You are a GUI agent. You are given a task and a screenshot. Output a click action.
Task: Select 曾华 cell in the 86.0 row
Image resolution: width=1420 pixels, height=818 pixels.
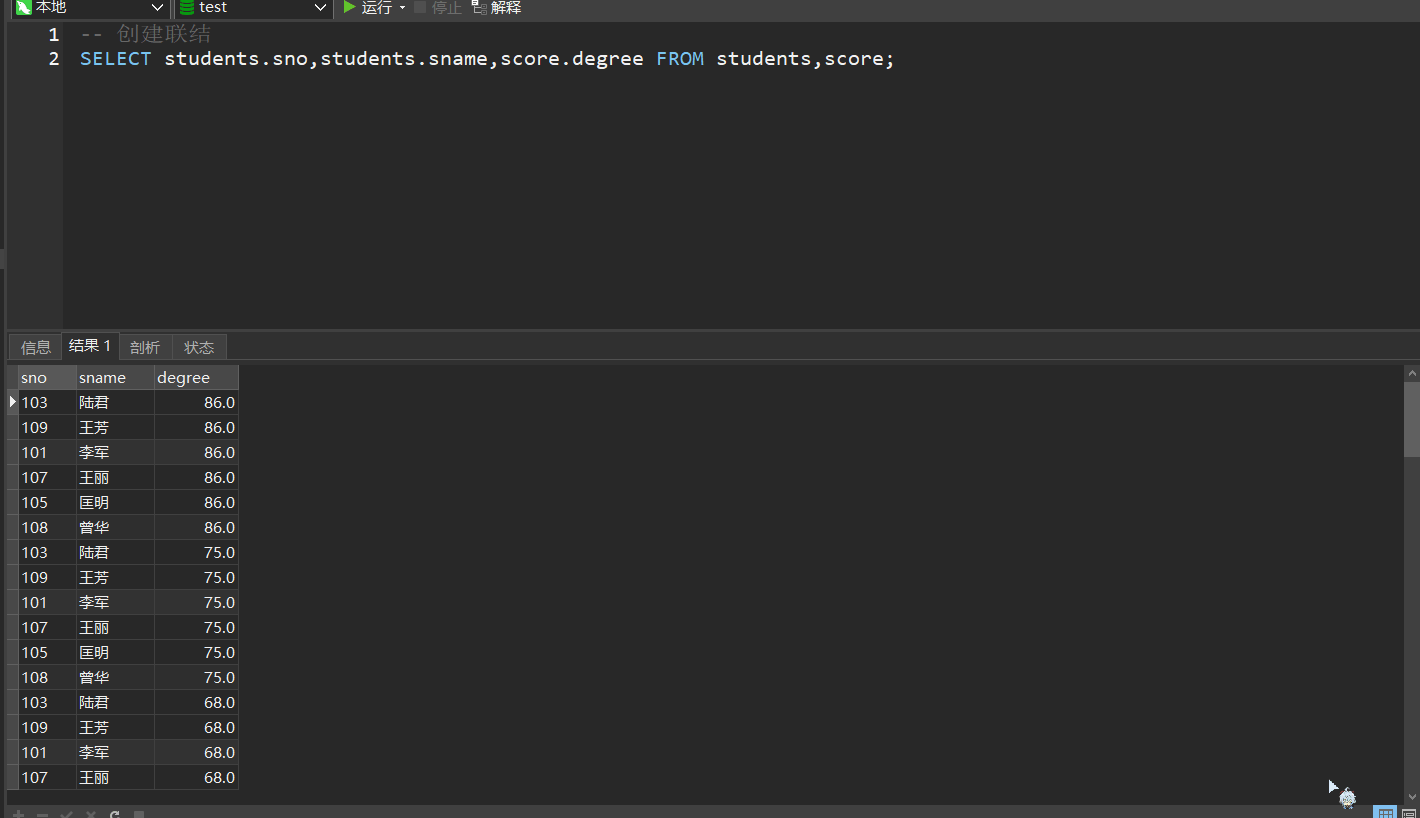click(x=115, y=528)
